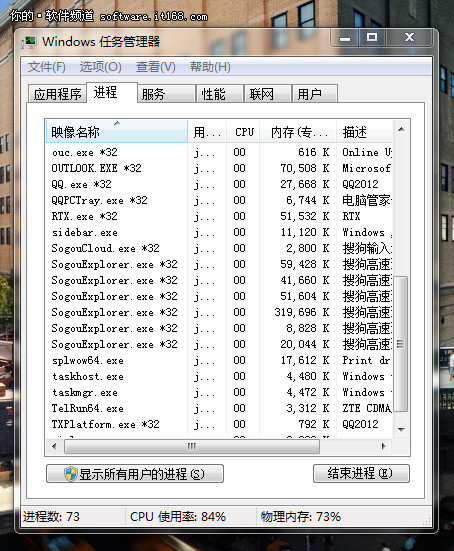Select SogouExplorer.exe using 319,696 K

219,312
